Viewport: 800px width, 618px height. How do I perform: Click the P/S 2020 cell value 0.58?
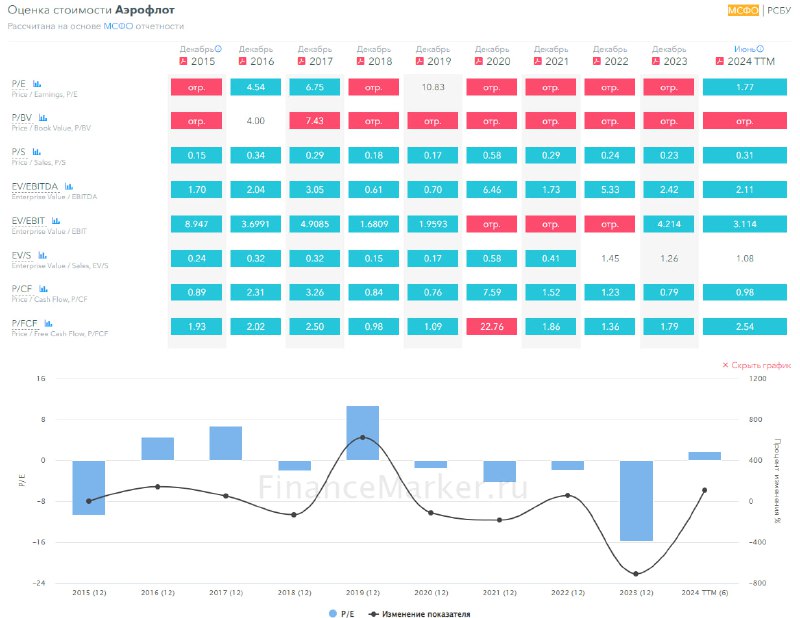pyautogui.click(x=492, y=155)
